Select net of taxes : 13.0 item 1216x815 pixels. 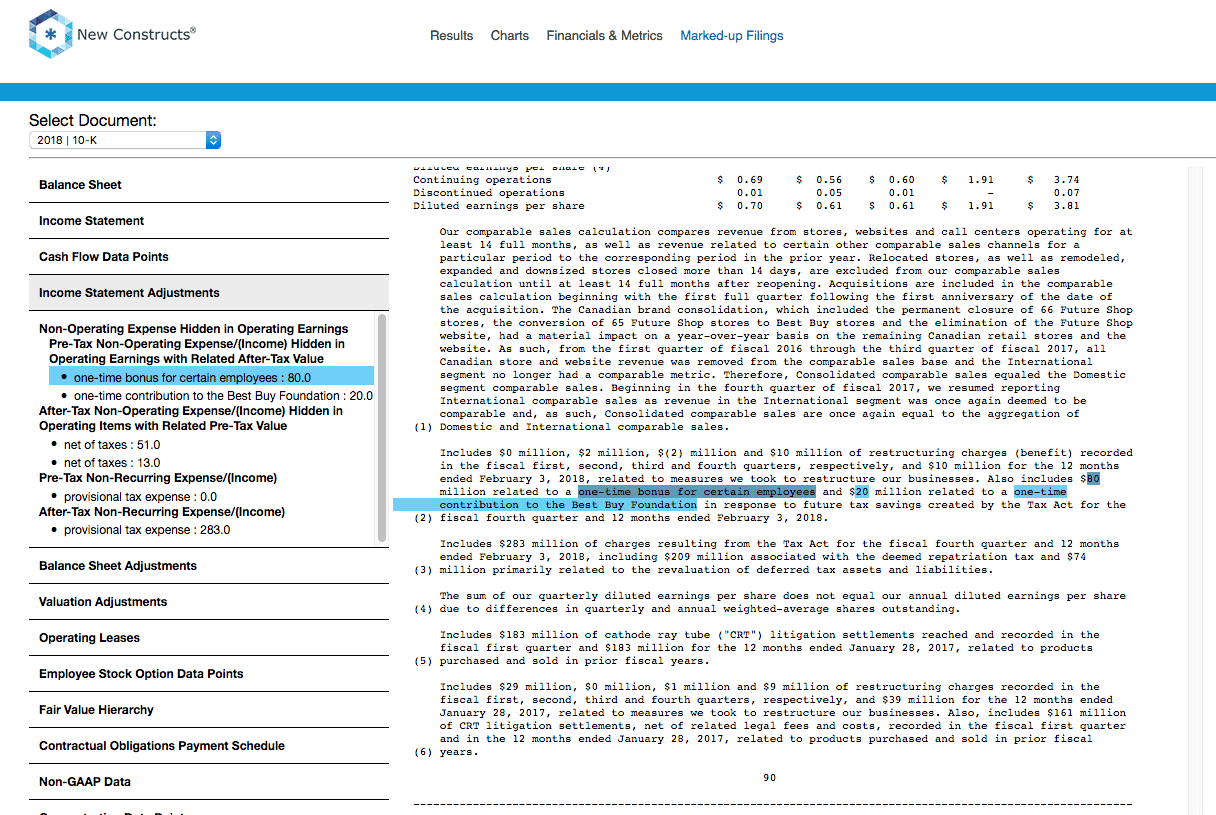[x=112, y=463]
